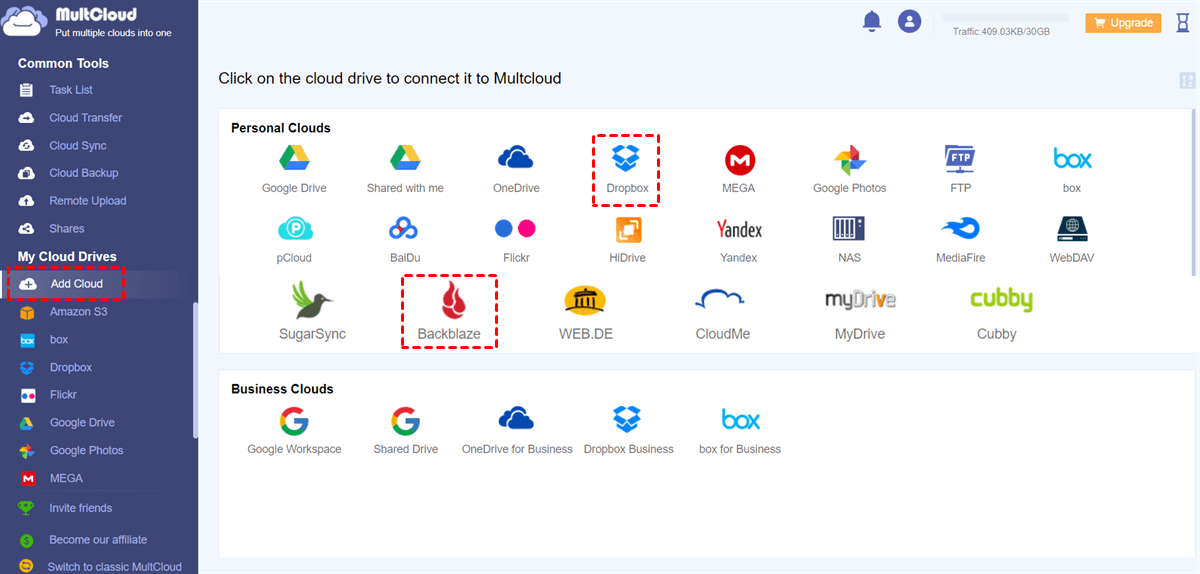1200x574 pixels.
Task: Click the Upgrade button
Action: 1122,23
